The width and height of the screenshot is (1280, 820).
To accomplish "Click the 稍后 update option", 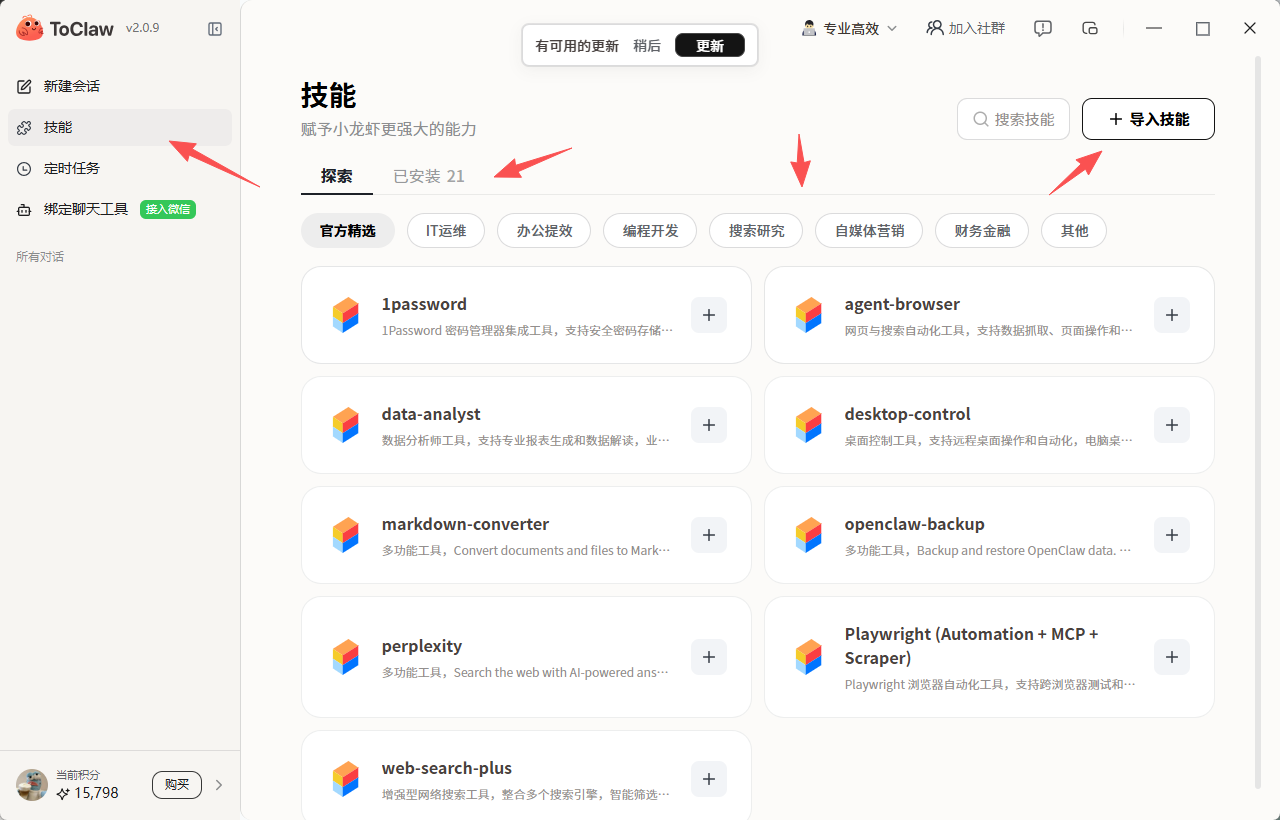I will [647, 45].
